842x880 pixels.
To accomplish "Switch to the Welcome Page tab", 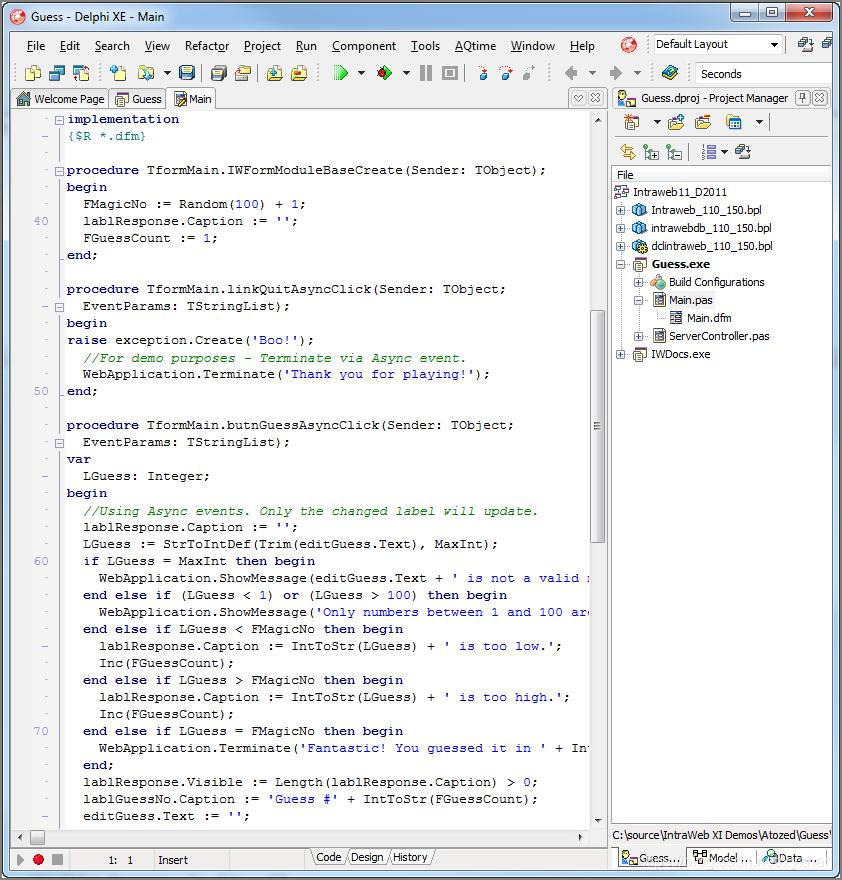I will (61, 99).
